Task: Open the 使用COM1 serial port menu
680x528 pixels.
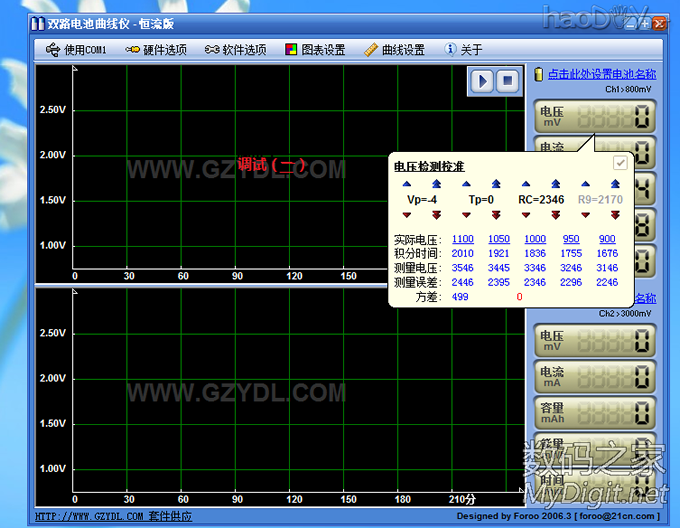Action: coord(77,49)
